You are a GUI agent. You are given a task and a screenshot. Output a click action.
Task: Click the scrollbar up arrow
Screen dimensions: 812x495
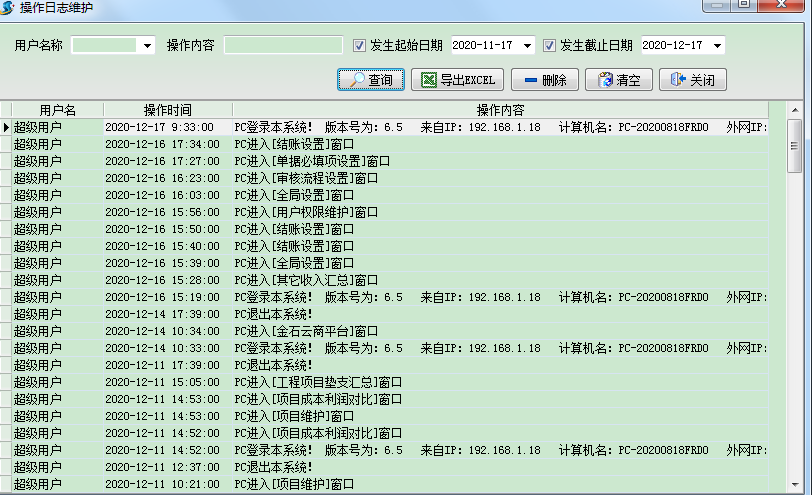tap(795, 109)
